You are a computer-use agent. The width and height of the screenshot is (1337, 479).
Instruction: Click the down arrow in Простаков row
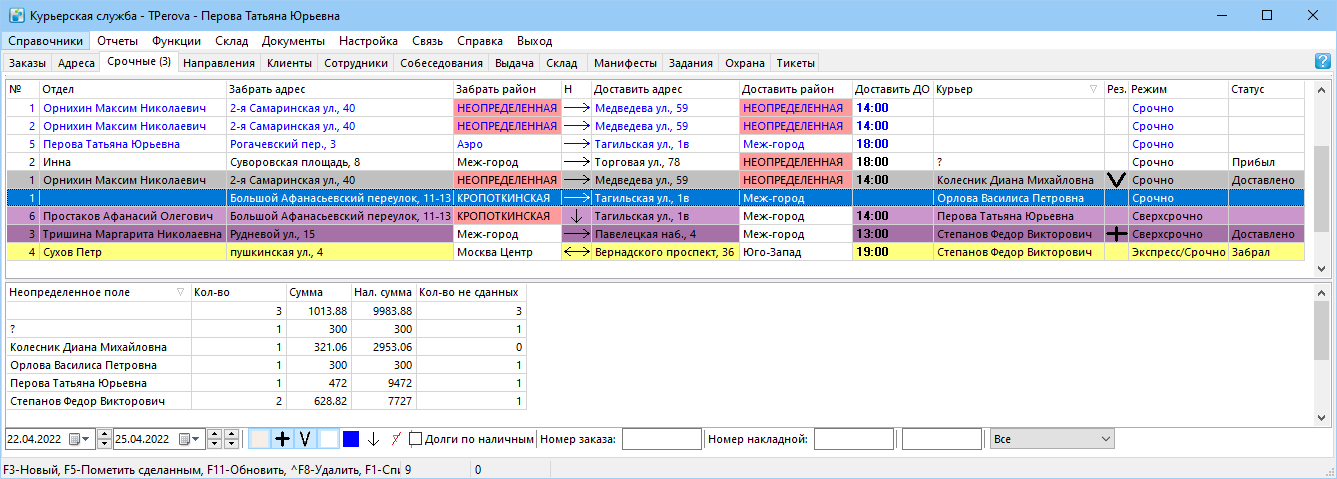click(575, 216)
